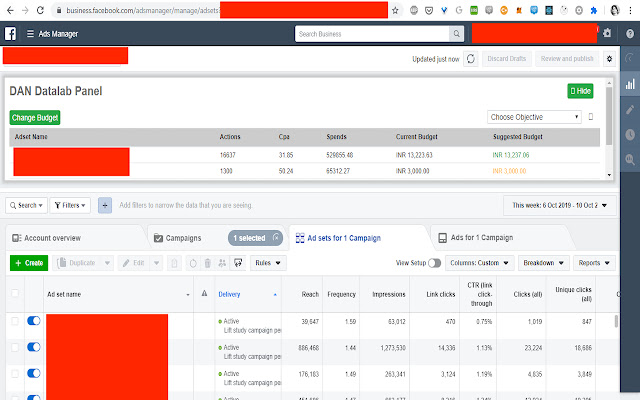Screen dimensions: 640x400
Task: Click the plus add filter button
Action: point(105,205)
